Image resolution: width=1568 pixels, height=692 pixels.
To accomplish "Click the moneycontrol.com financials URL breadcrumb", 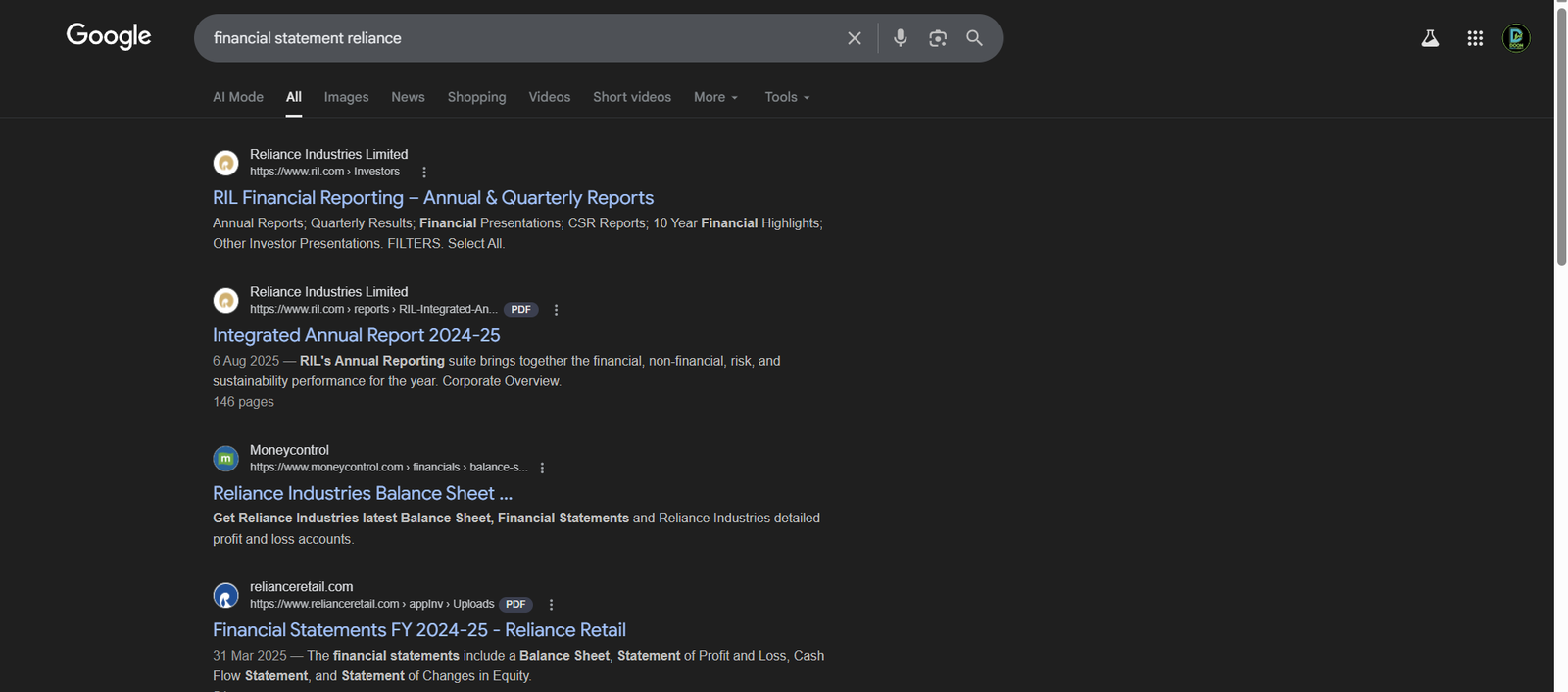I will tap(388, 468).
